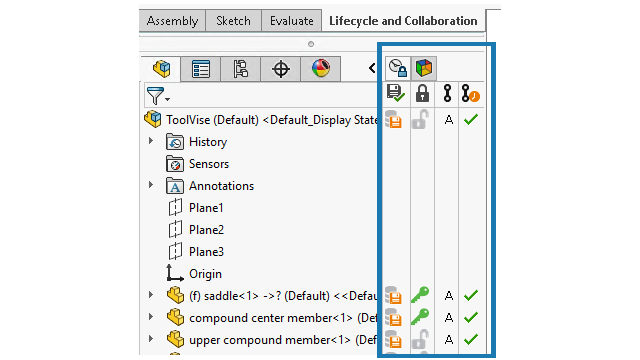Select the Sensors folder
640x360 pixels.
click(209, 164)
